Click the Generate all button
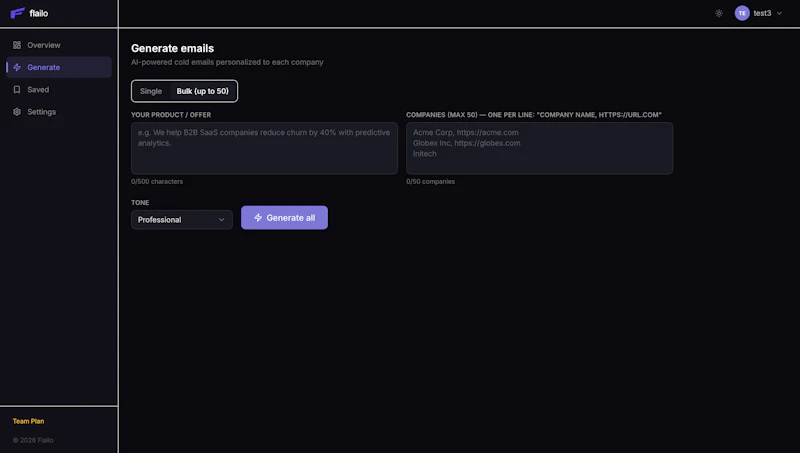Image resolution: width=800 pixels, height=453 pixels. click(x=284, y=218)
